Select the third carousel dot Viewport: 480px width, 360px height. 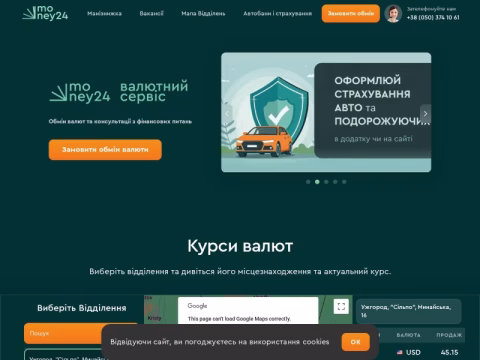326,182
